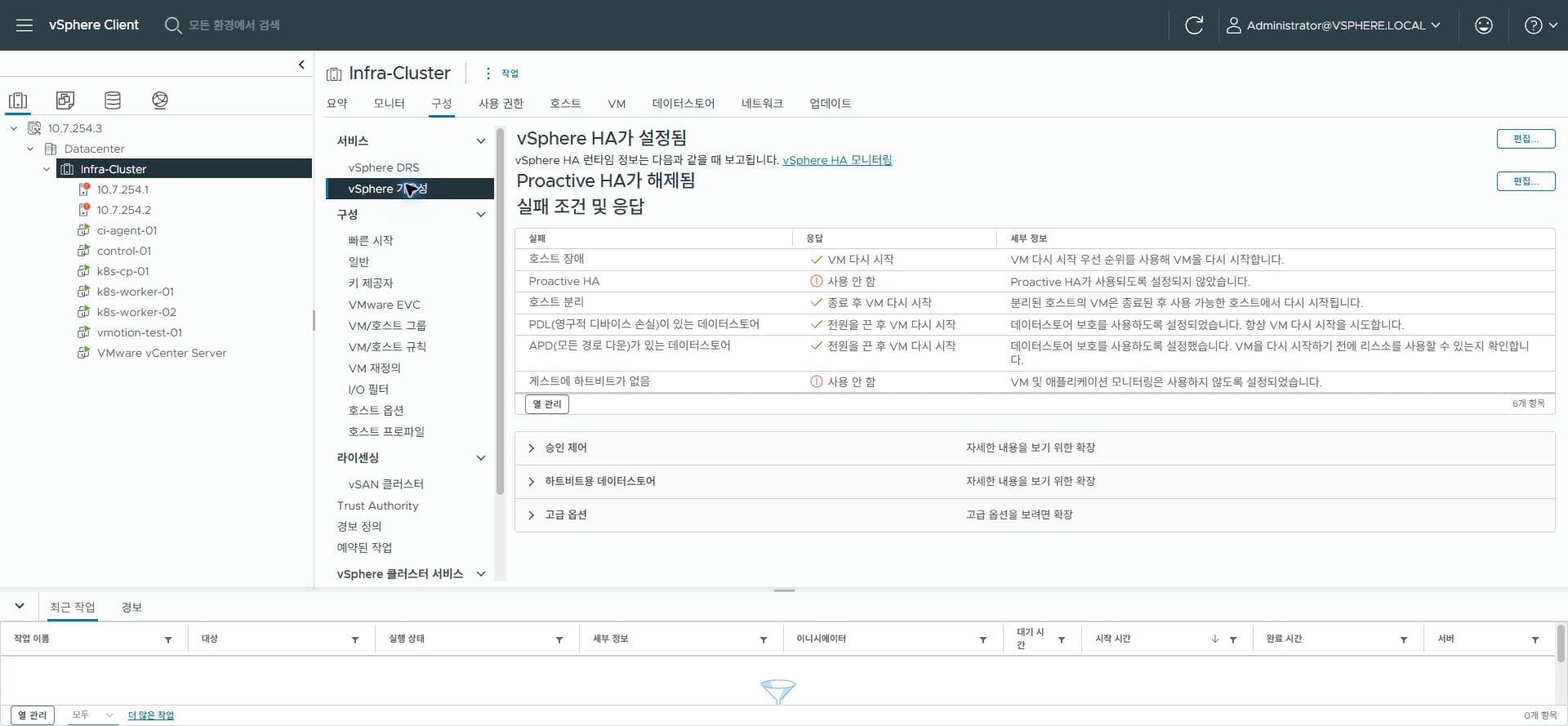This screenshot has width=1568, height=726.
Task: Collapse the Infra-Cluster tree node
Action: coord(47,169)
